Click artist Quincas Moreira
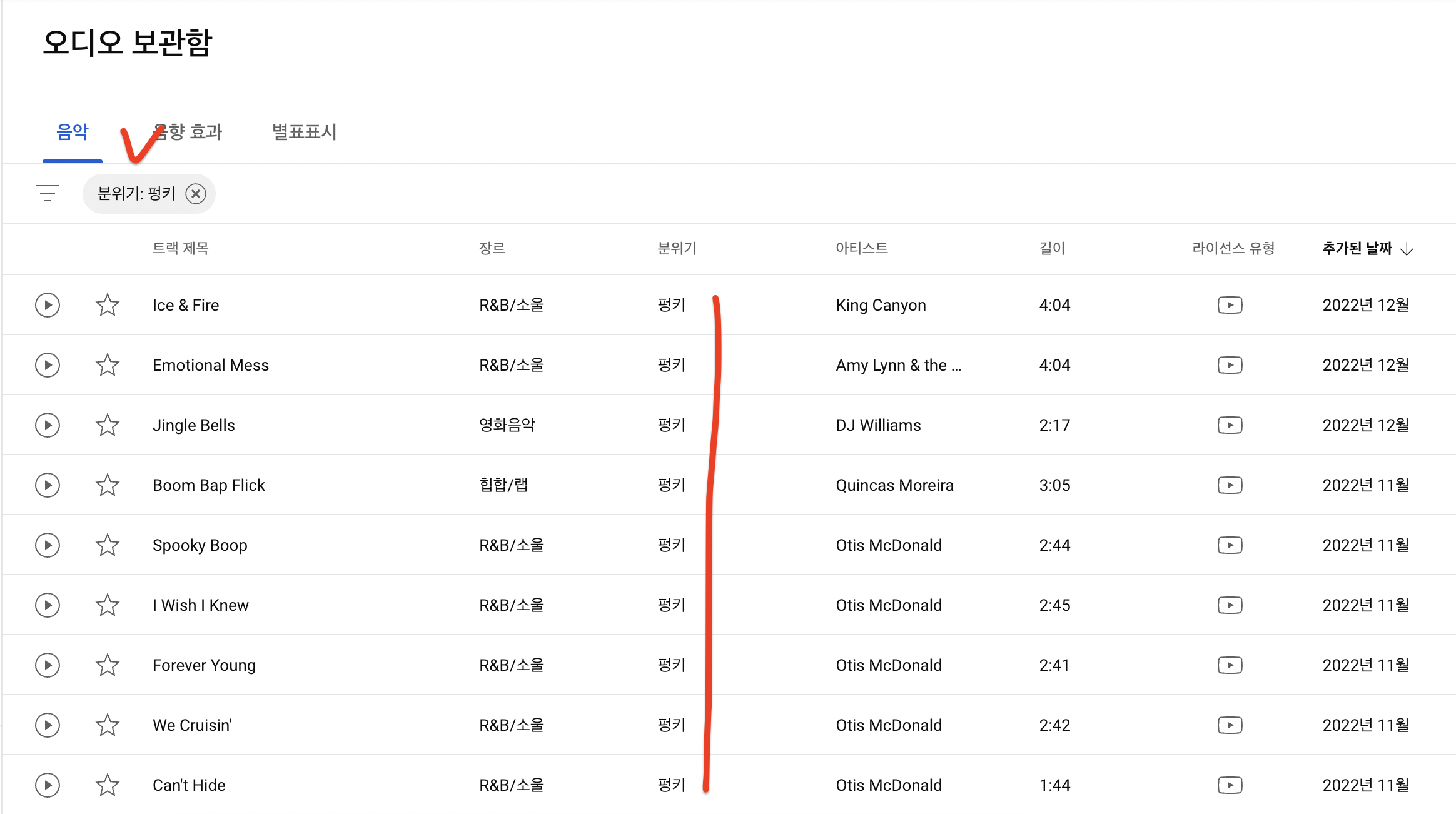This screenshot has width=1456, height=814. 895,485
